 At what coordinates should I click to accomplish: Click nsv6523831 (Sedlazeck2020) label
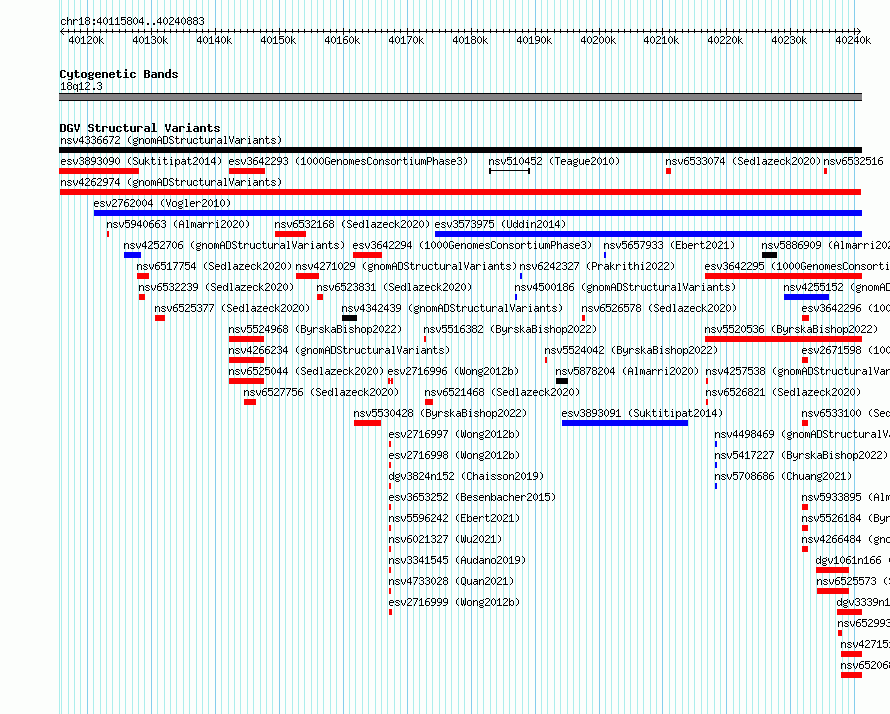[x=394, y=287]
